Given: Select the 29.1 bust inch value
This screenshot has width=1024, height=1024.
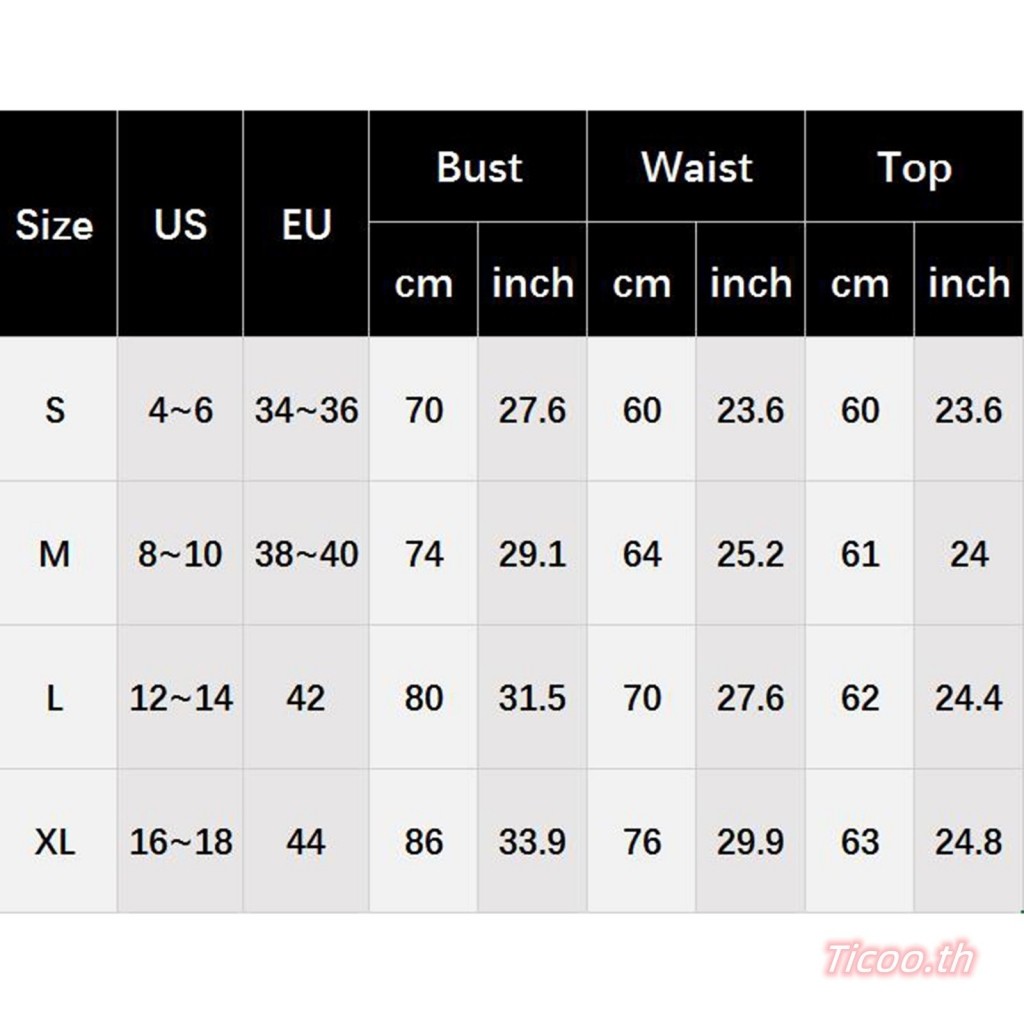Looking at the screenshot, I should pos(532,554).
